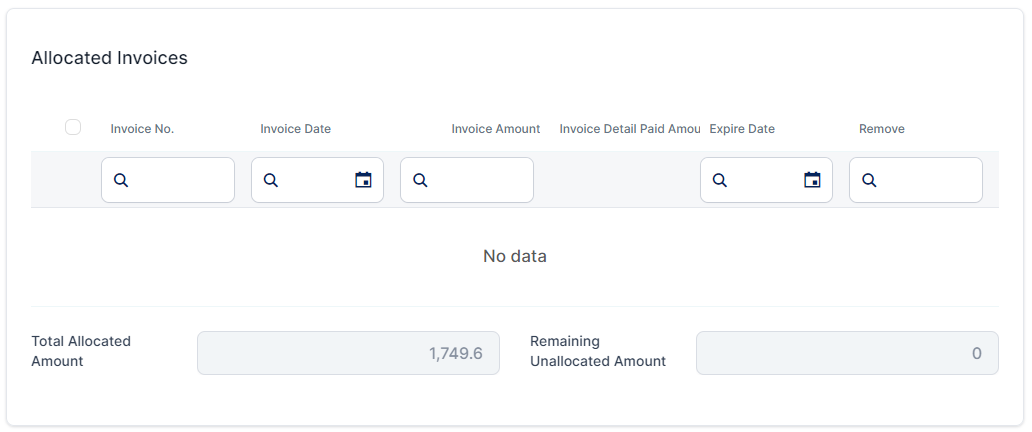Image resolution: width=1032 pixels, height=432 pixels.
Task: Sort by Invoice Date column header
Action: [x=295, y=129]
